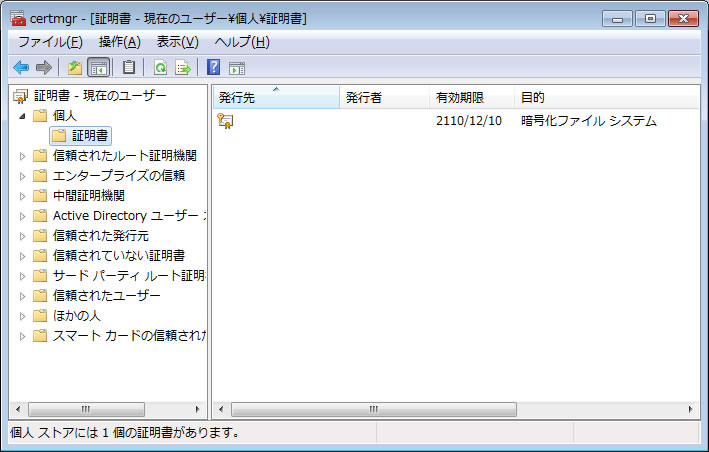
Task: Click the Forward arrow toolbar icon
Action: [x=44, y=68]
